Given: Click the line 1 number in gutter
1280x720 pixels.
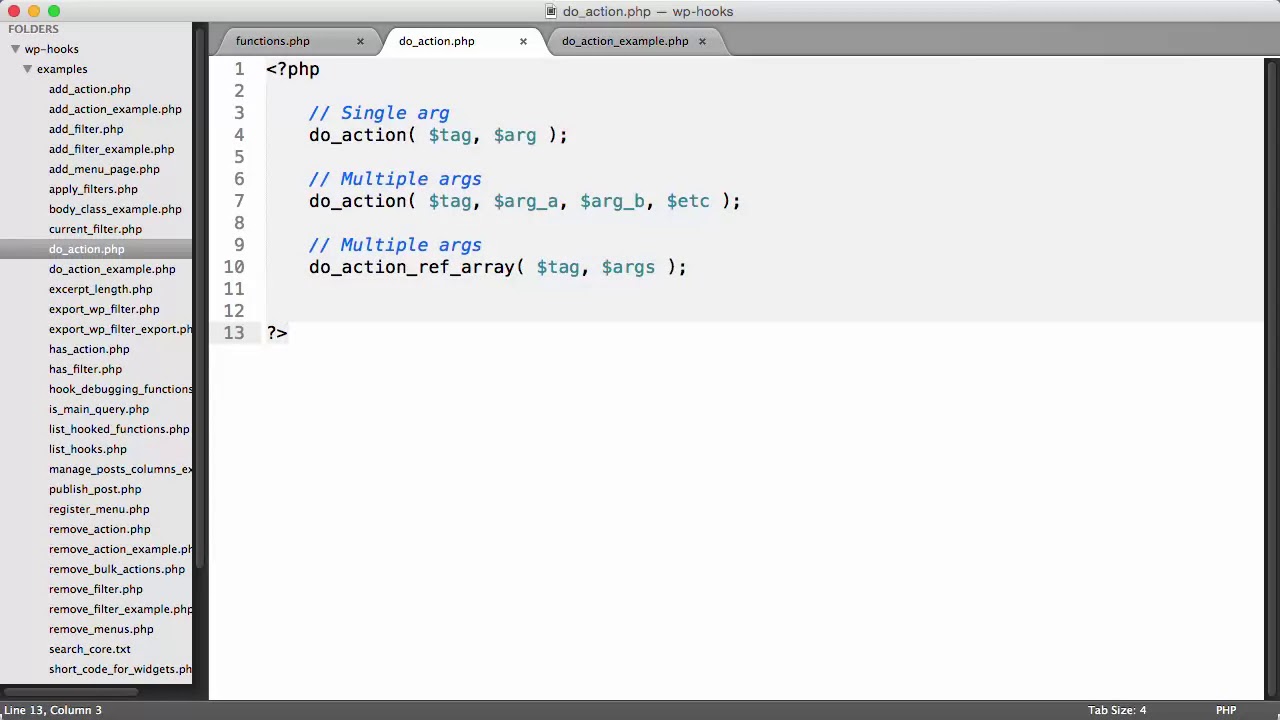Looking at the screenshot, I should click(x=239, y=69).
